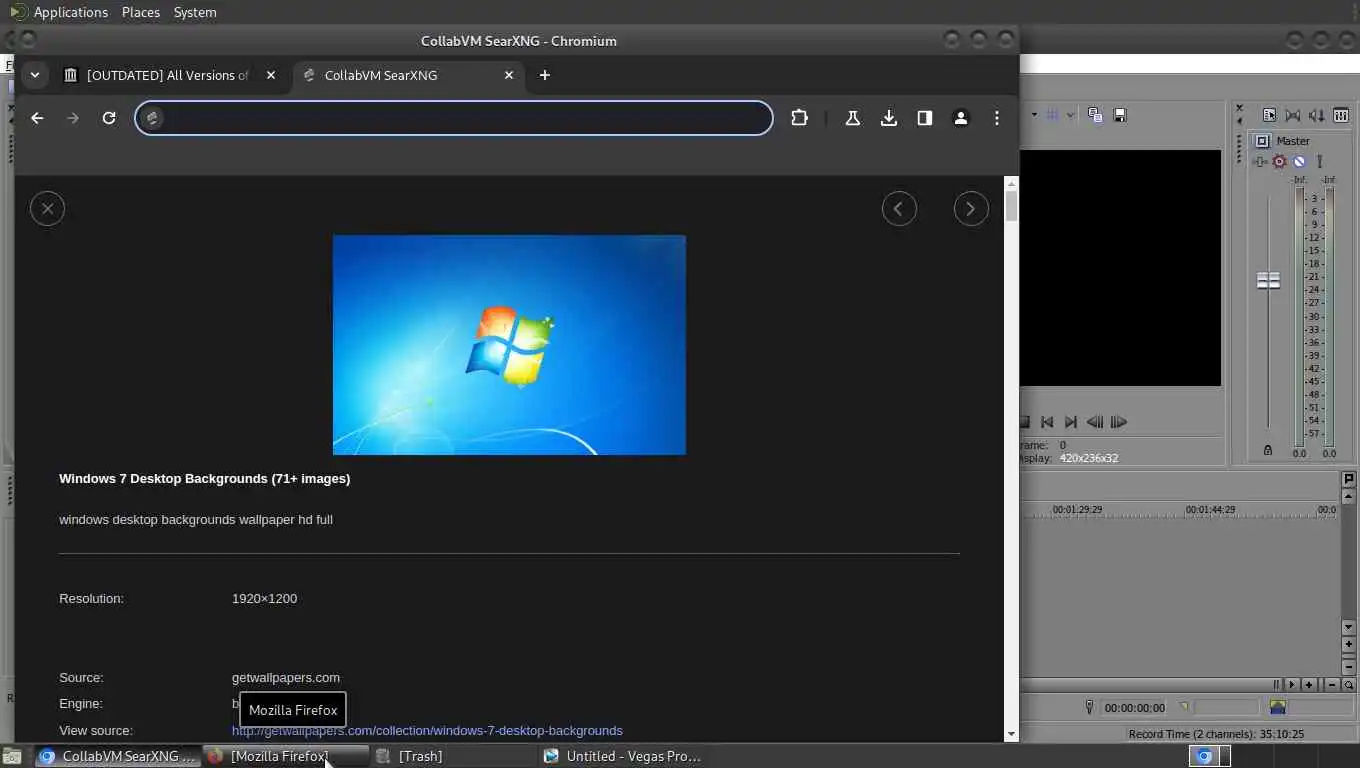Expand the tab search dropdown in Chromium
This screenshot has width=1360, height=768.
(x=35, y=75)
